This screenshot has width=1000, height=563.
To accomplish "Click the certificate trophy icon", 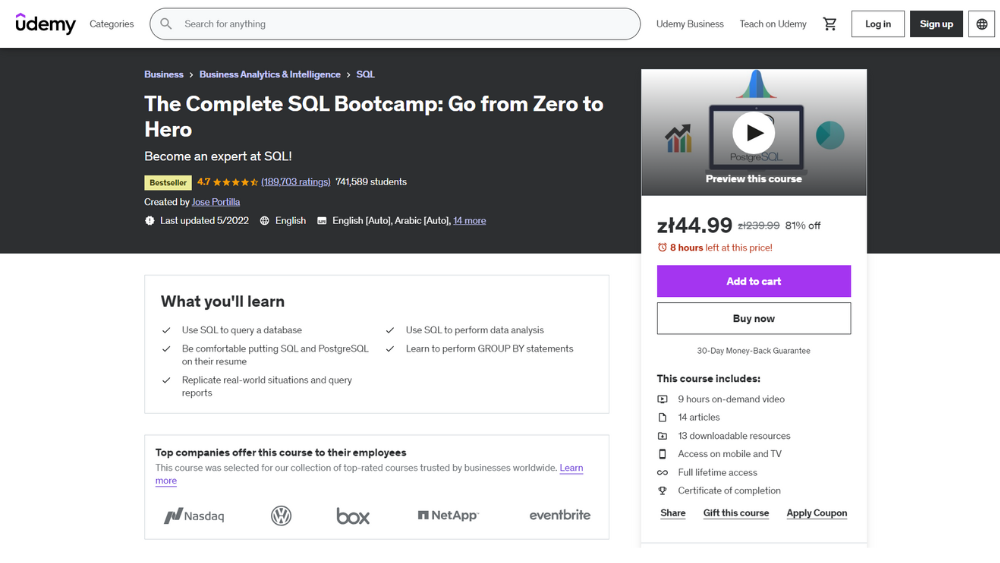I will pyautogui.click(x=663, y=490).
